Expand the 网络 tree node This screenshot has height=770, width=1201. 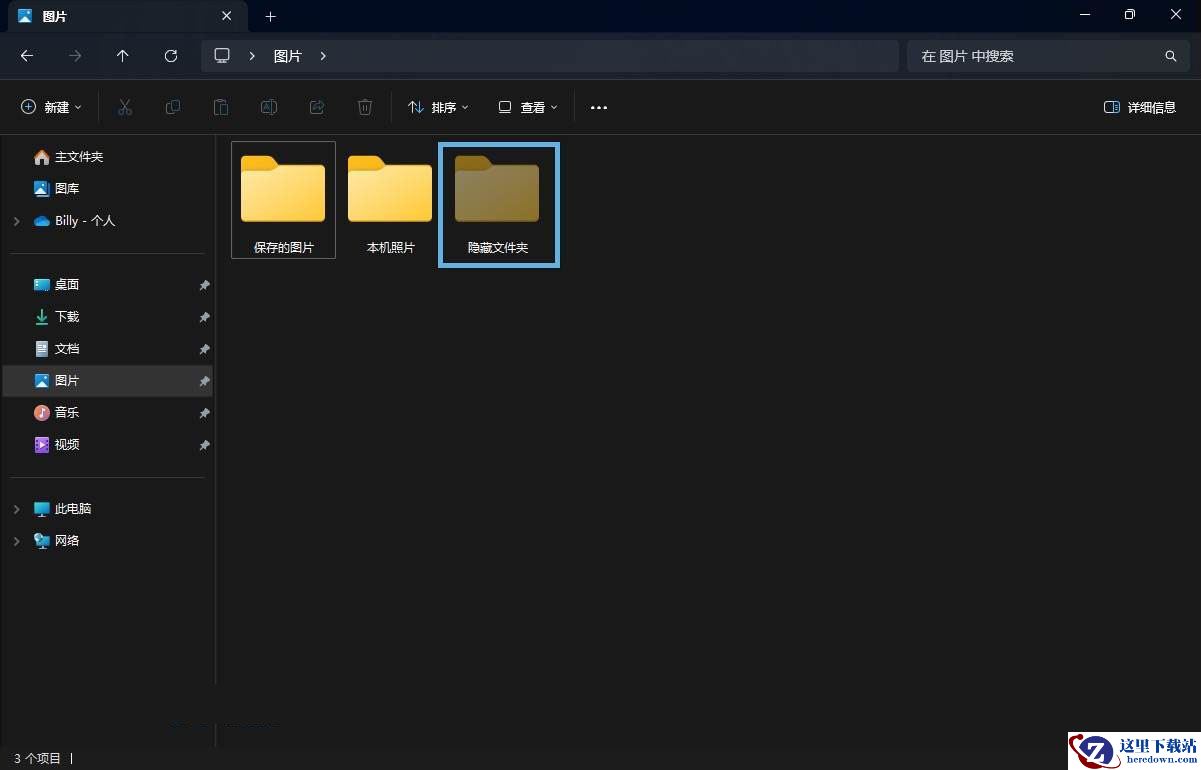click(16, 541)
